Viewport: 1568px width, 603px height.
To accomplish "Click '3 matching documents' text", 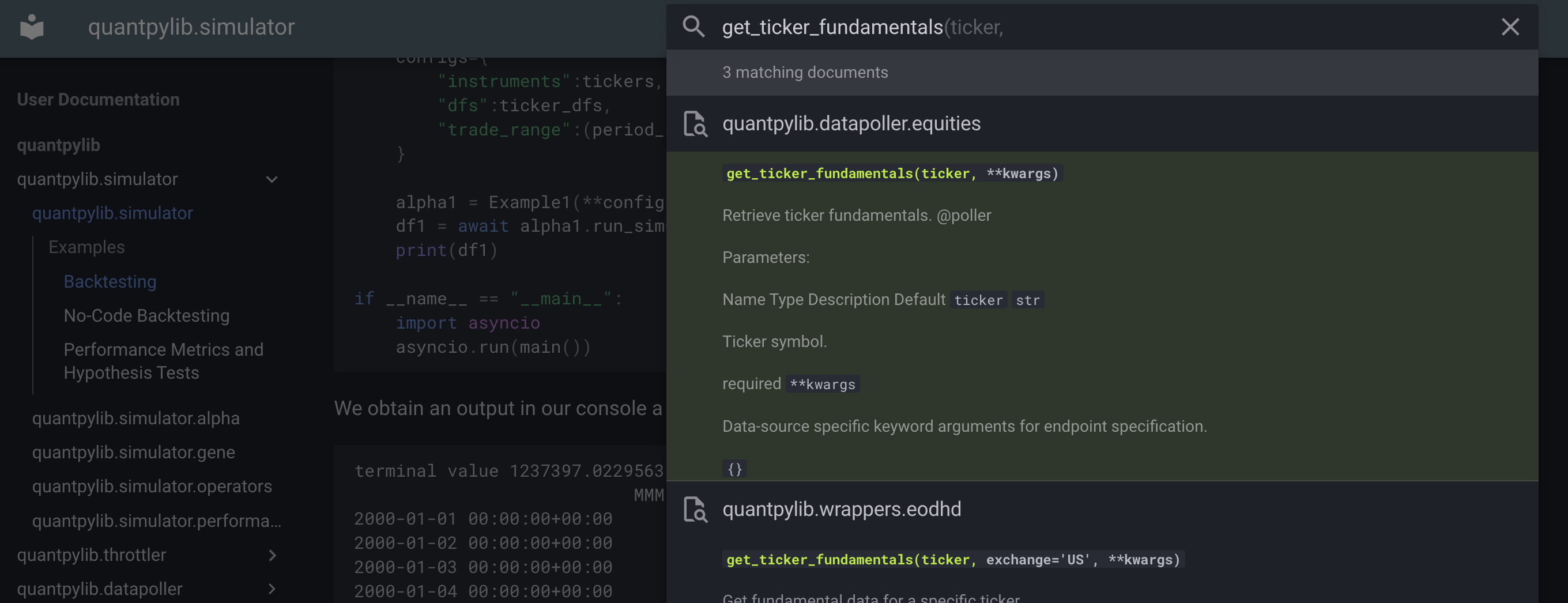I will (805, 73).
